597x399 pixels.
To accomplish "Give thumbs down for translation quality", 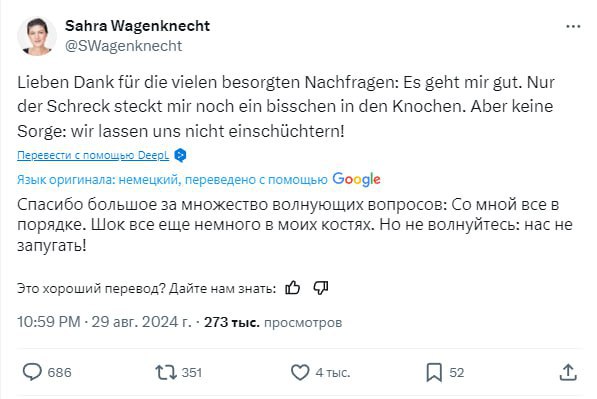I will coord(321,288).
